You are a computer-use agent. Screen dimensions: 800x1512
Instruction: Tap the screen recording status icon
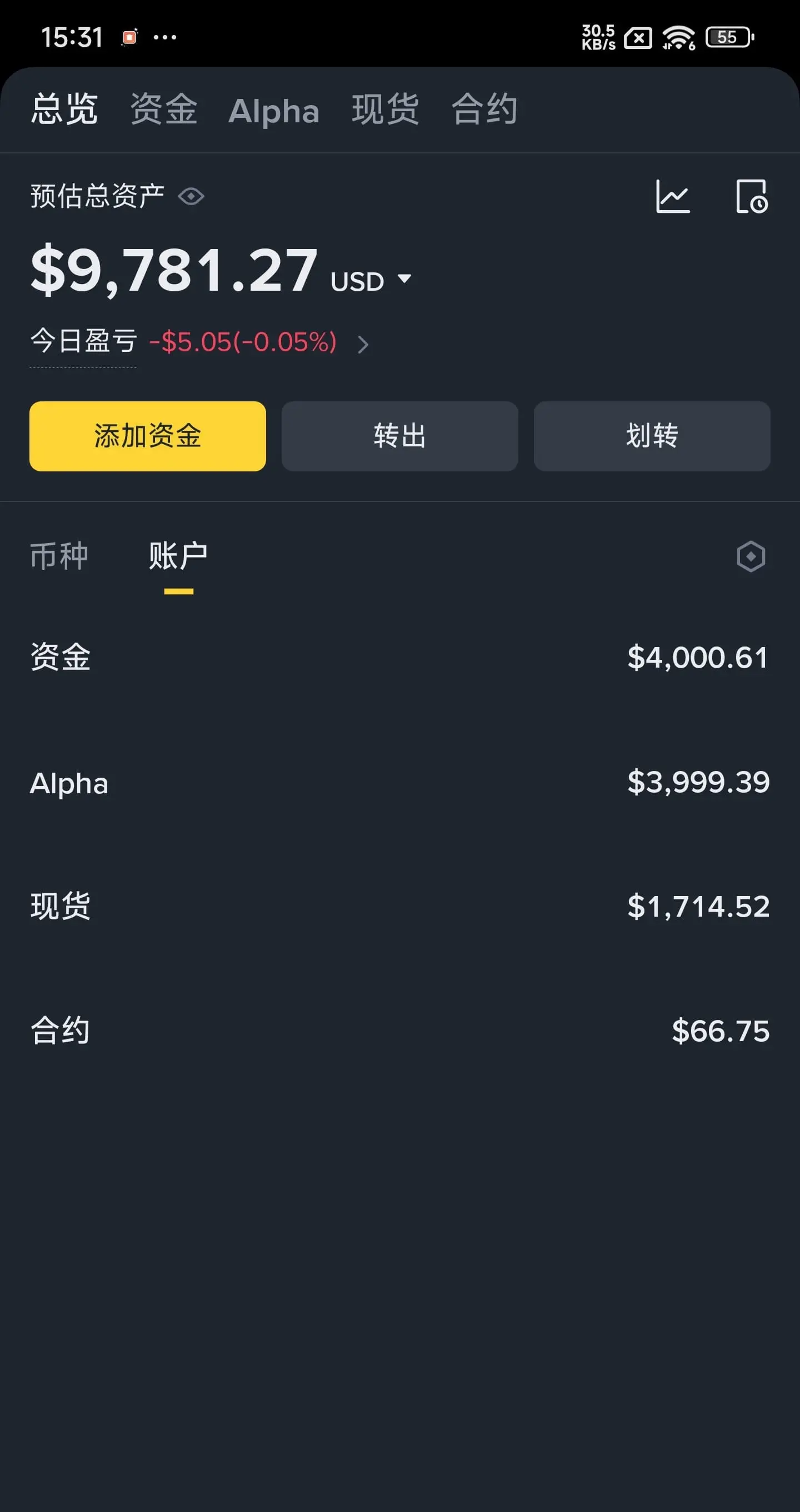[x=129, y=37]
